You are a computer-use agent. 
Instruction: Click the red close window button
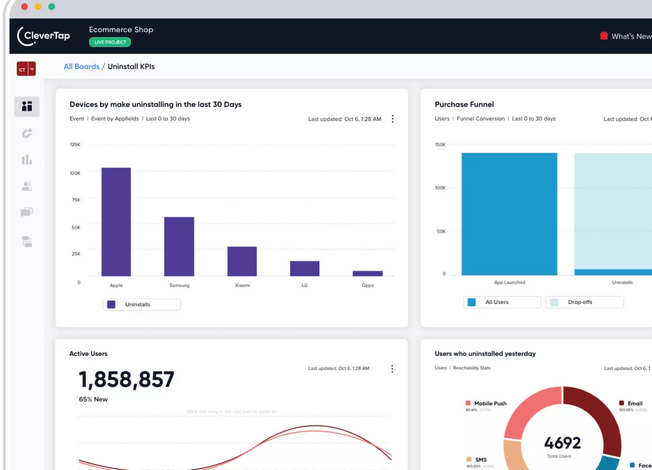(x=25, y=7)
